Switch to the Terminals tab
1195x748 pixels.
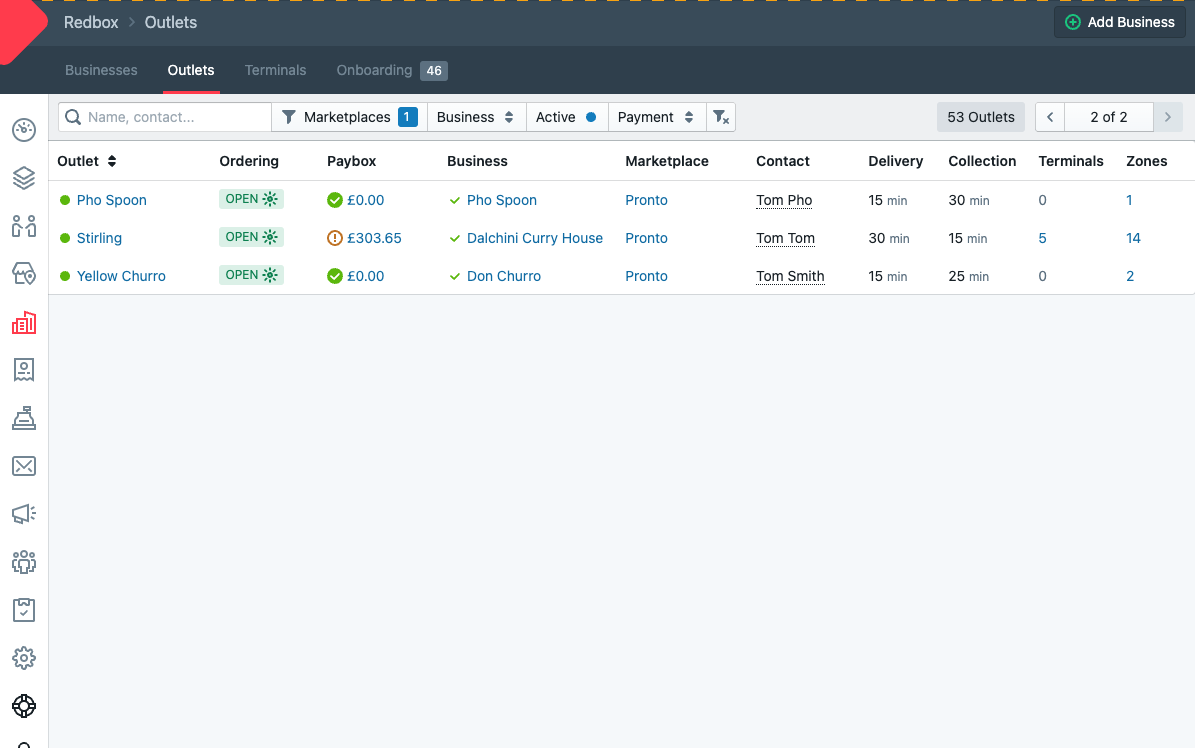275,70
